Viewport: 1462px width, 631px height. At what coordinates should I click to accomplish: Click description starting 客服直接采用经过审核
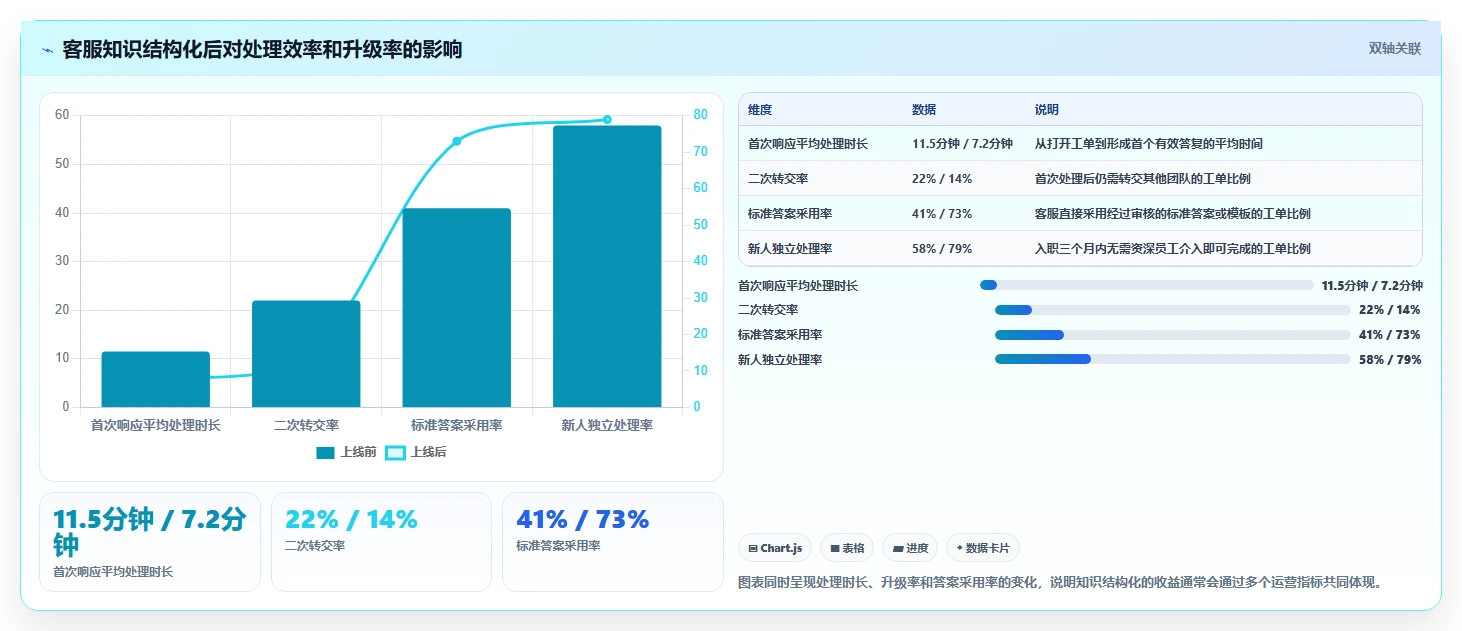pyautogui.click(x=1173, y=214)
